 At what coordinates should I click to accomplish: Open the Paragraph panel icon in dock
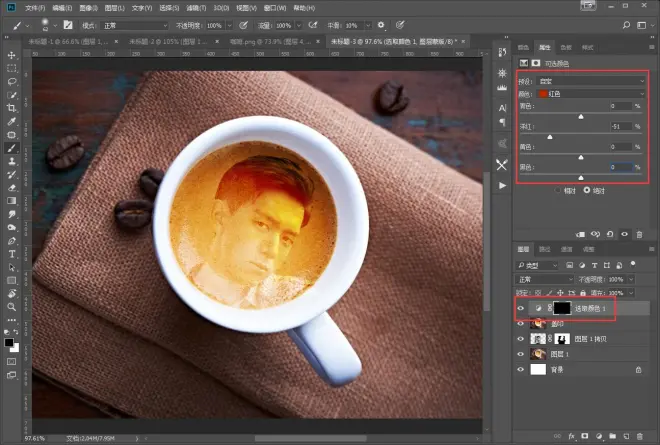tap(502, 122)
